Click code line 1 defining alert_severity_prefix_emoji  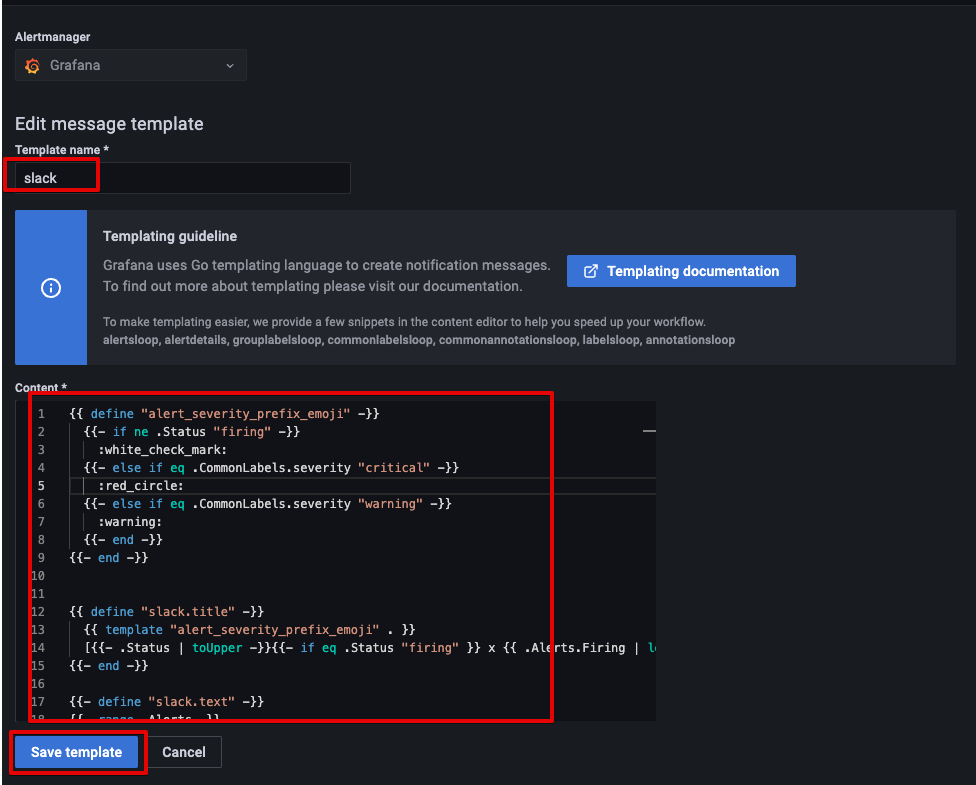coord(224,413)
